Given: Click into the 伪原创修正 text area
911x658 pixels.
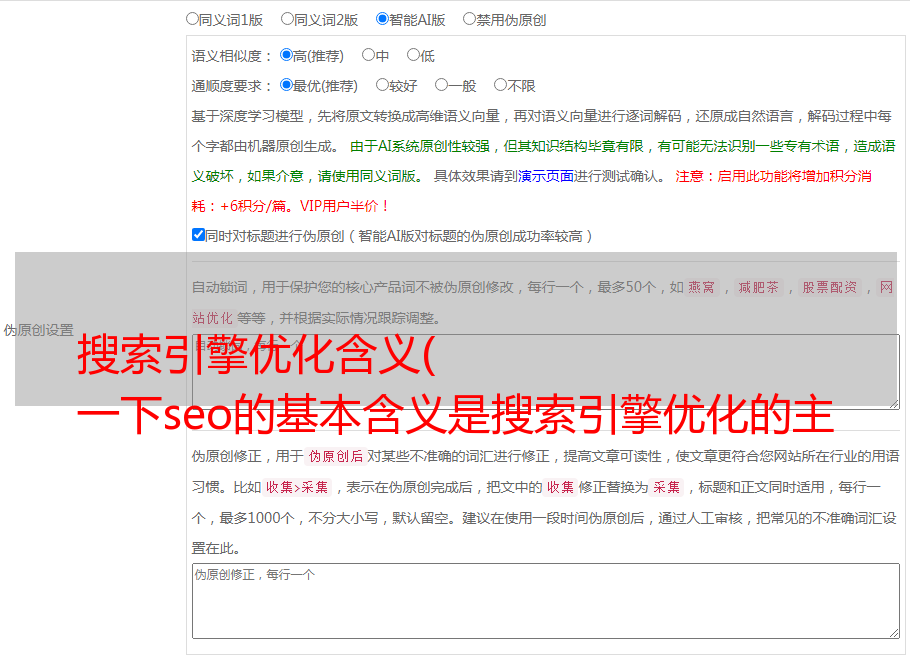Looking at the screenshot, I should [x=546, y=601].
